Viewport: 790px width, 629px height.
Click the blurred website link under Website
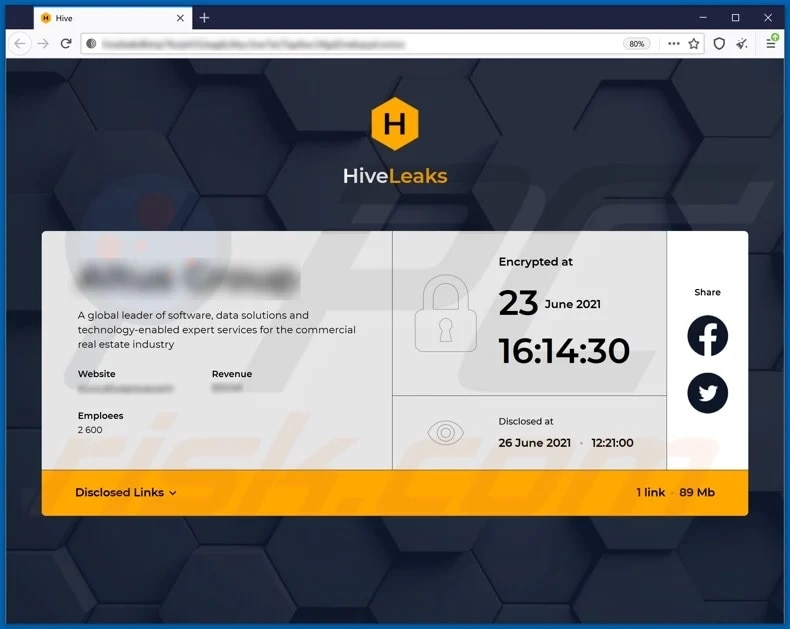[126, 388]
